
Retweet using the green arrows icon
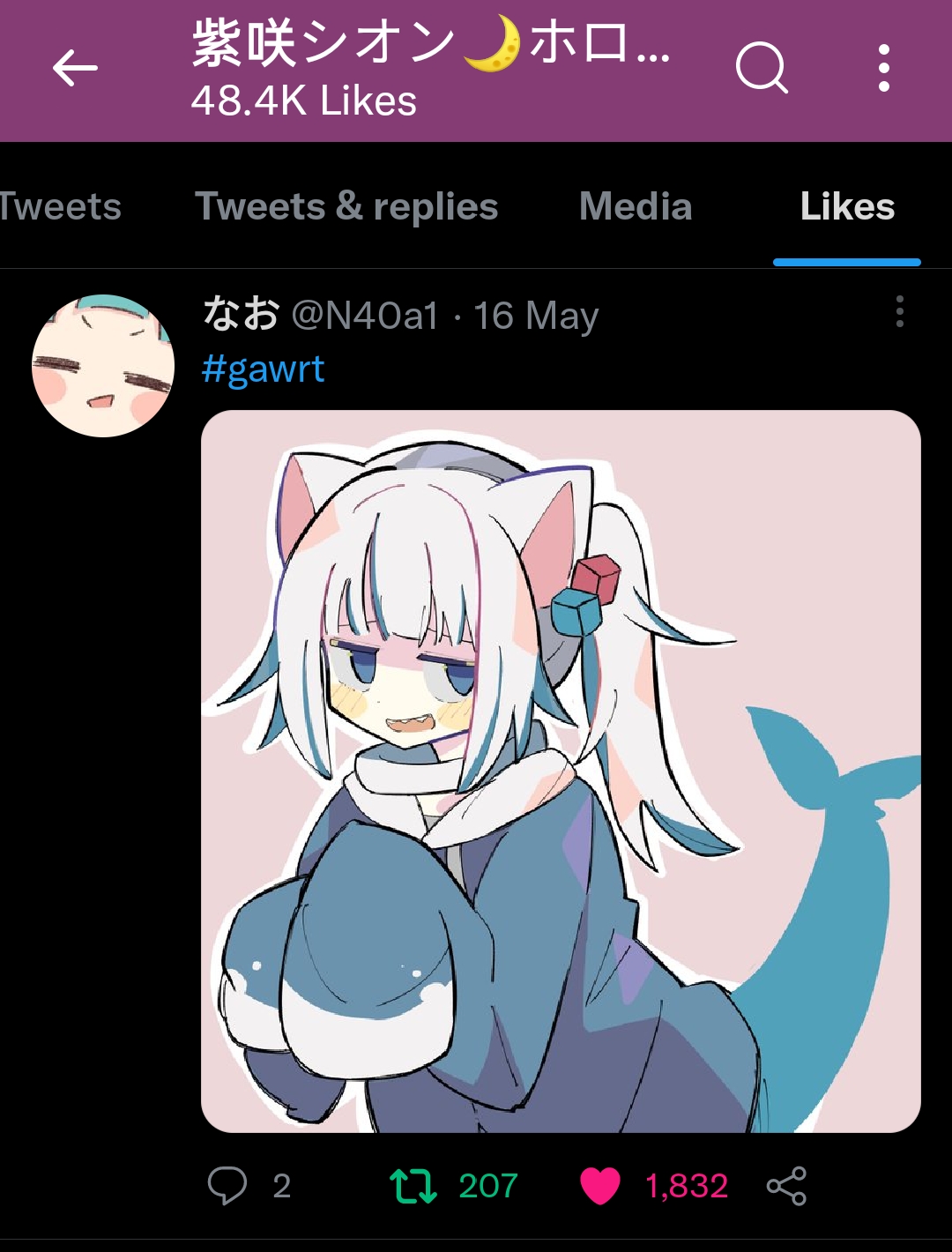[413, 1185]
